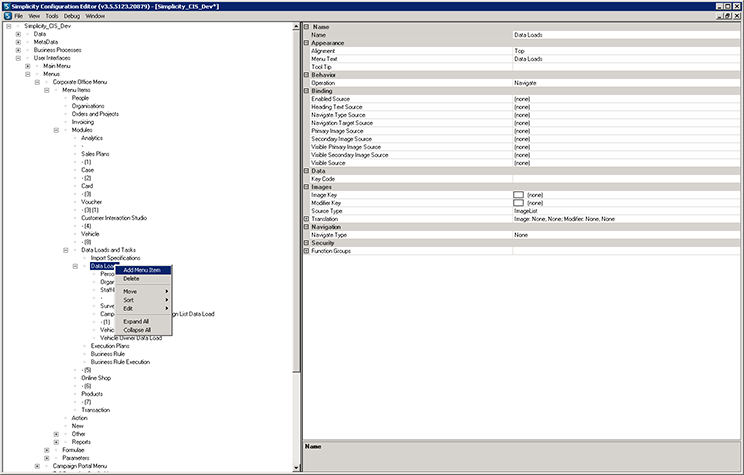Click the Modifier Key color box
The height and width of the screenshot is (475, 744).
(519, 203)
